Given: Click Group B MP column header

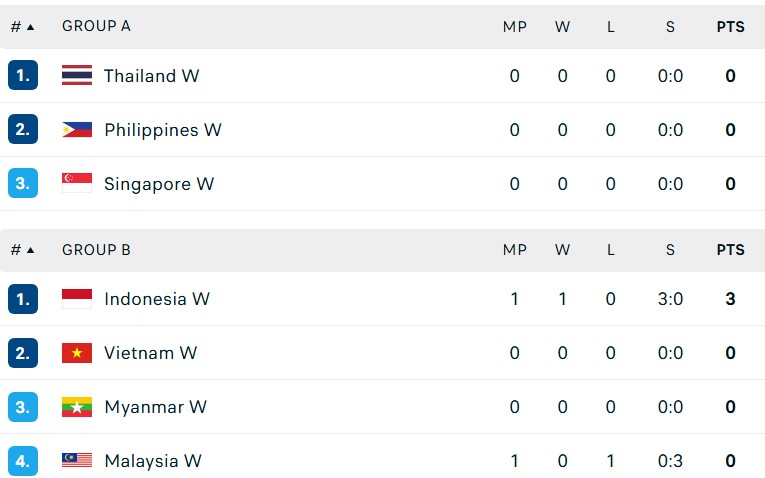Looking at the screenshot, I should click(514, 250).
